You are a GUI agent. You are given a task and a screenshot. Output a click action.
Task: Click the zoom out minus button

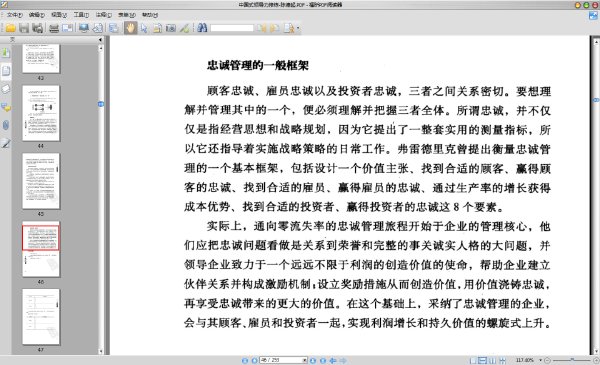point(547,360)
